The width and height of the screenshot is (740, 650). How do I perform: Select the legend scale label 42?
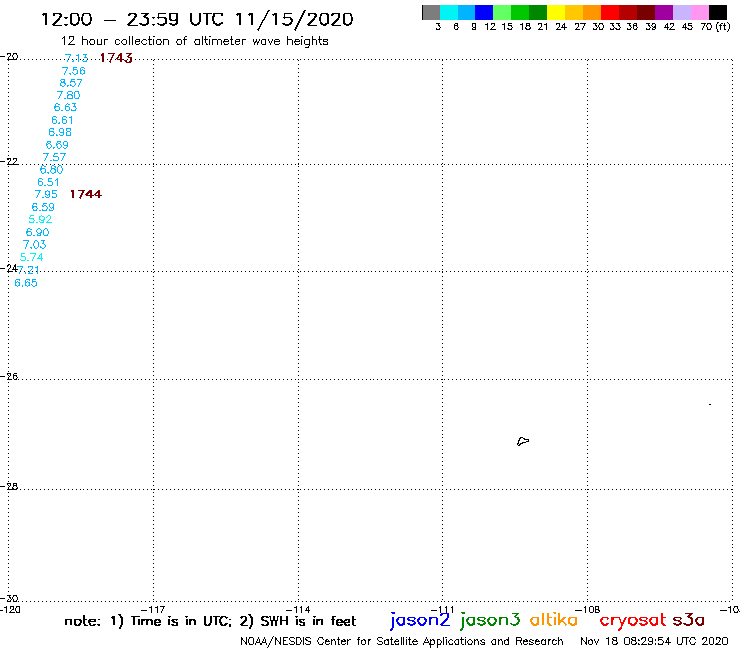(669, 26)
